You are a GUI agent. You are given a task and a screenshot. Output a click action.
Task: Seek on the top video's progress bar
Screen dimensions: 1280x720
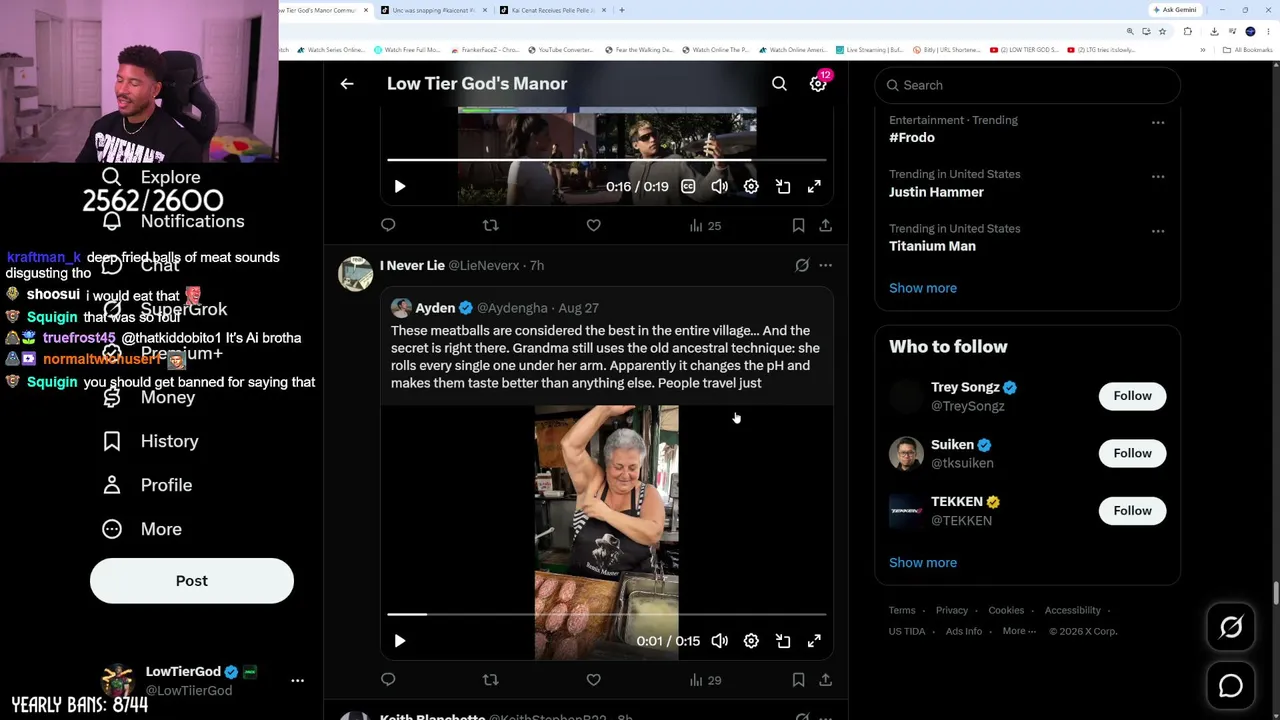pyautogui.click(x=607, y=160)
